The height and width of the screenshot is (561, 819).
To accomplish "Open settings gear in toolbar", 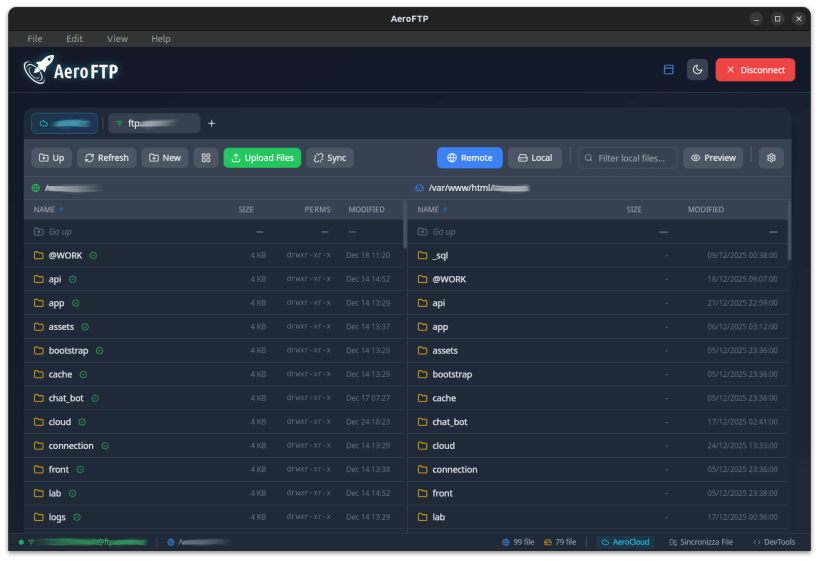I will click(x=771, y=158).
